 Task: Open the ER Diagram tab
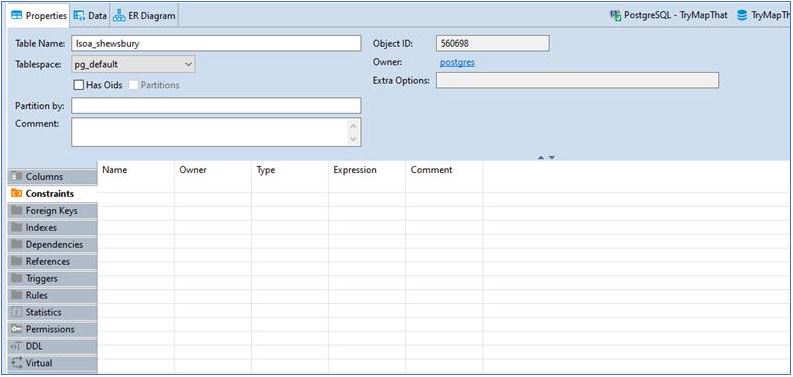click(144, 16)
